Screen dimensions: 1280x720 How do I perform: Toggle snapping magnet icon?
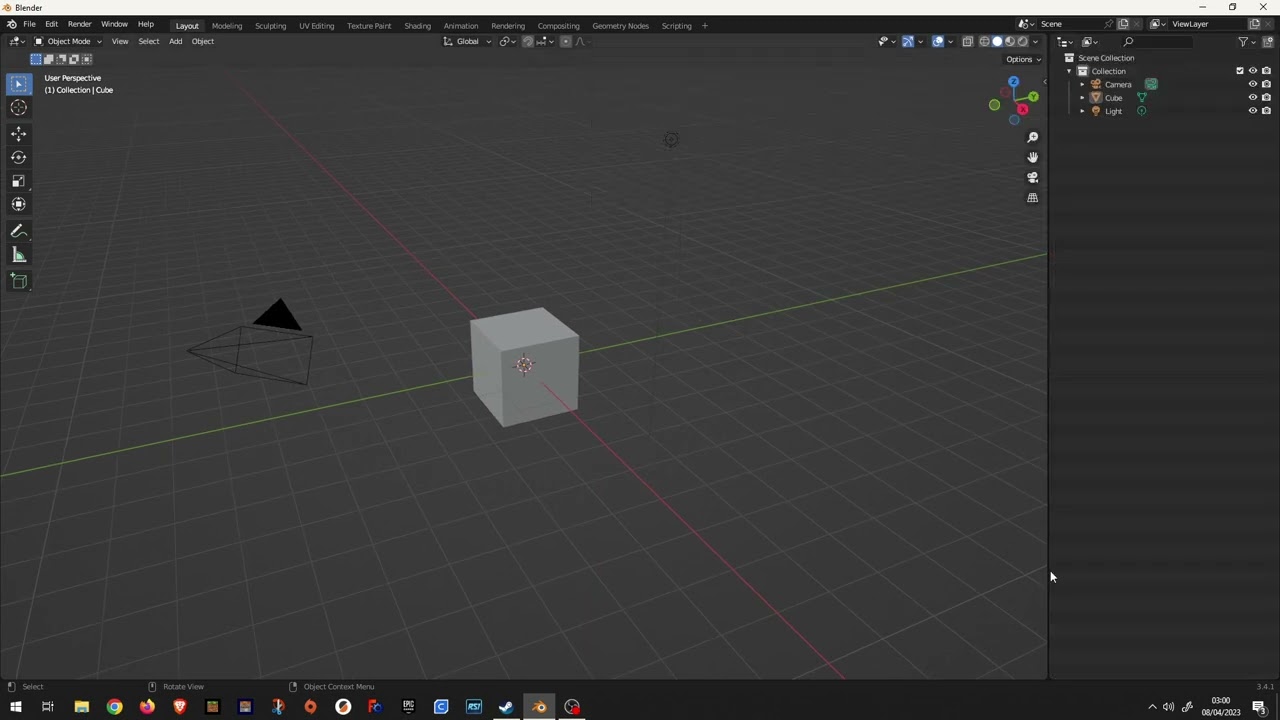tap(528, 42)
